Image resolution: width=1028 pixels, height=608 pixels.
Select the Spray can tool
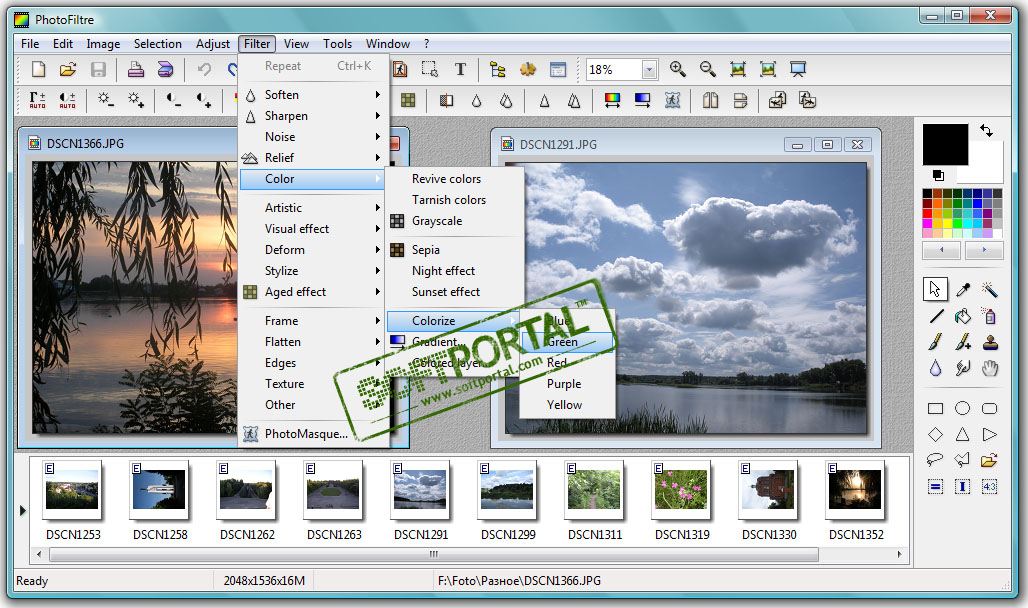point(989,316)
